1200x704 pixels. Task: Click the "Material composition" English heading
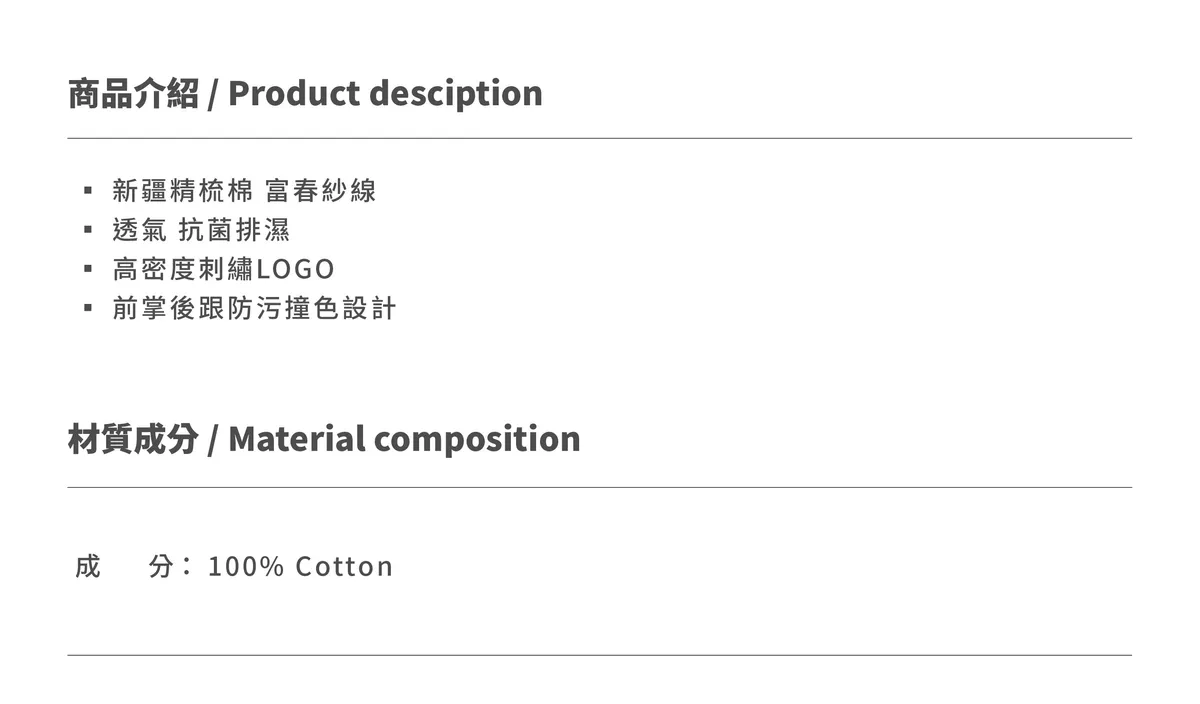(x=404, y=439)
